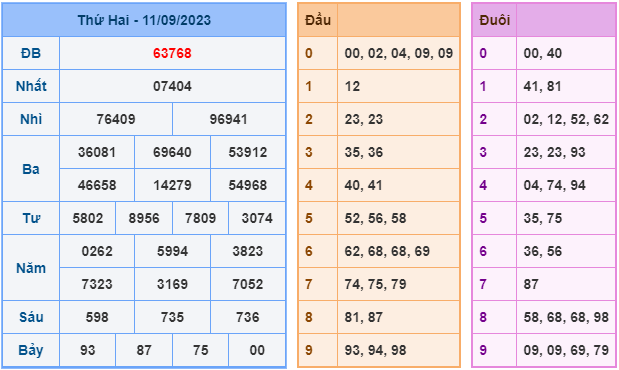The width and height of the screenshot is (619, 370).
Task: Select Đầu row 1 value 12
Action: tap(352, 86)
